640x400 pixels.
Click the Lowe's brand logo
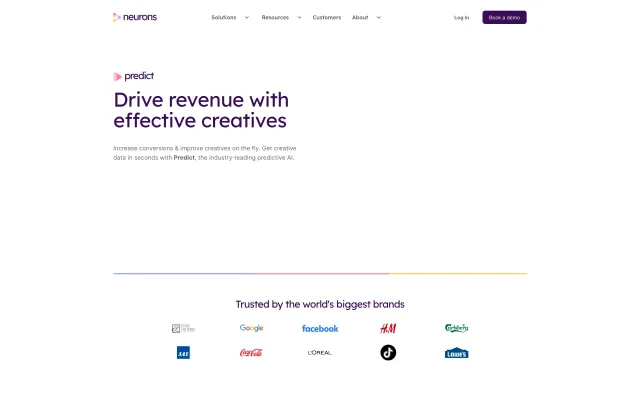point(456,353)
